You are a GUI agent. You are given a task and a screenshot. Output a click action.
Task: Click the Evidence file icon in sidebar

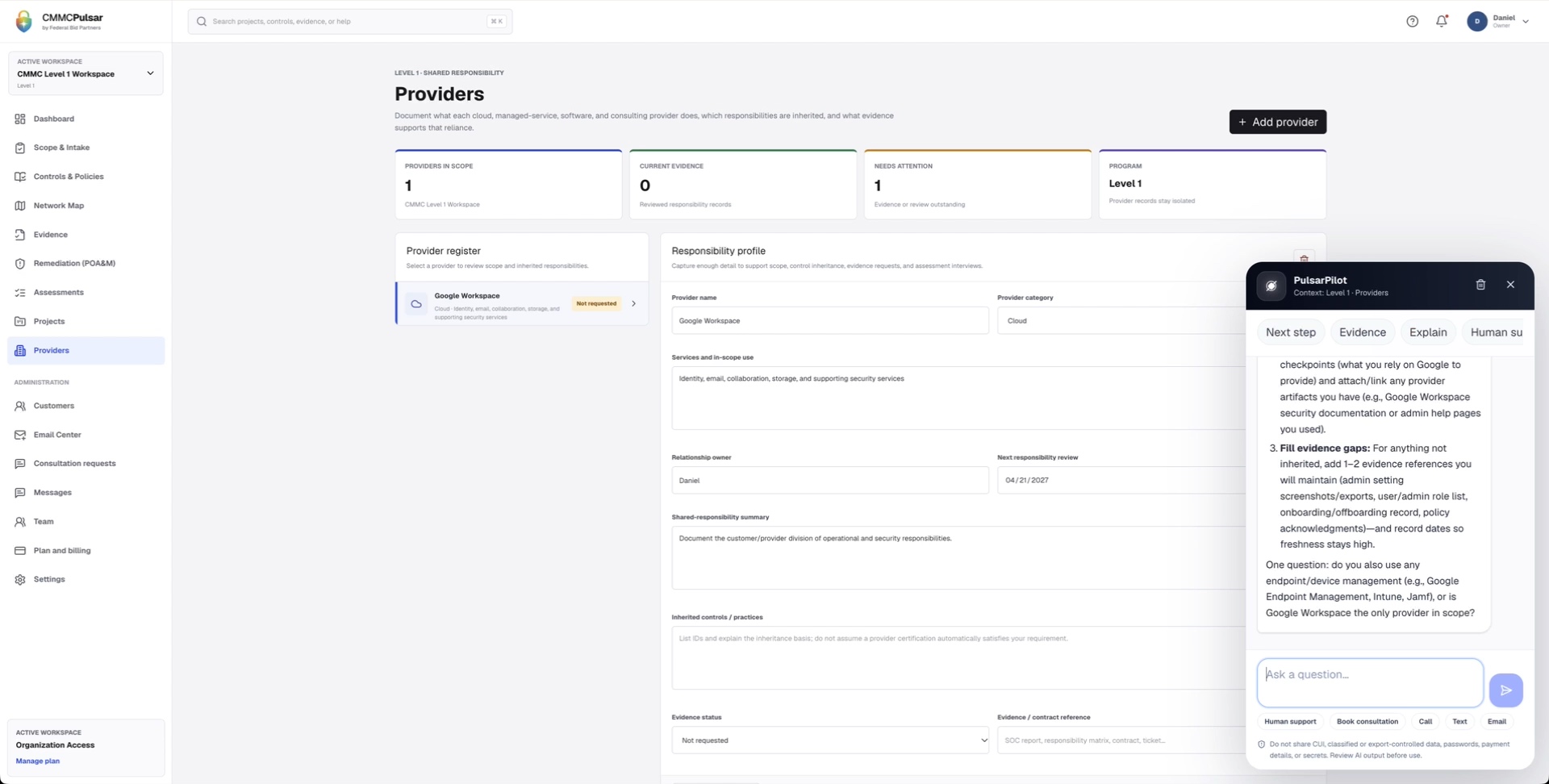pos(20,235)
